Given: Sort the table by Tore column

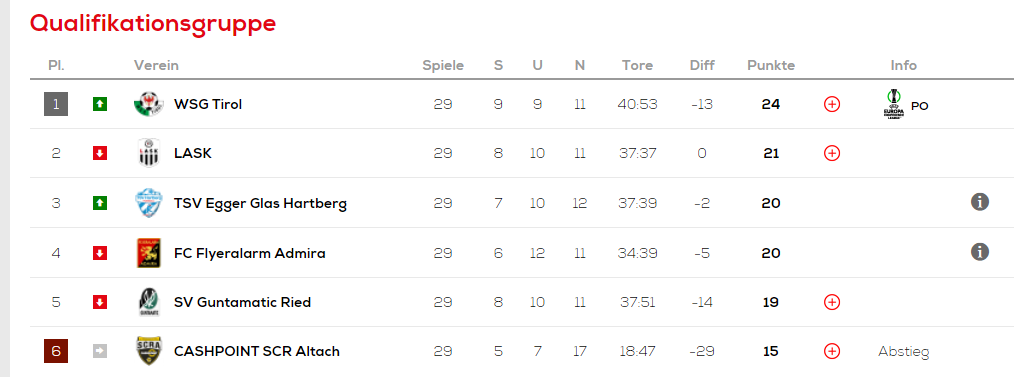Looking at the screenshot, I should [x=637, y=66].
